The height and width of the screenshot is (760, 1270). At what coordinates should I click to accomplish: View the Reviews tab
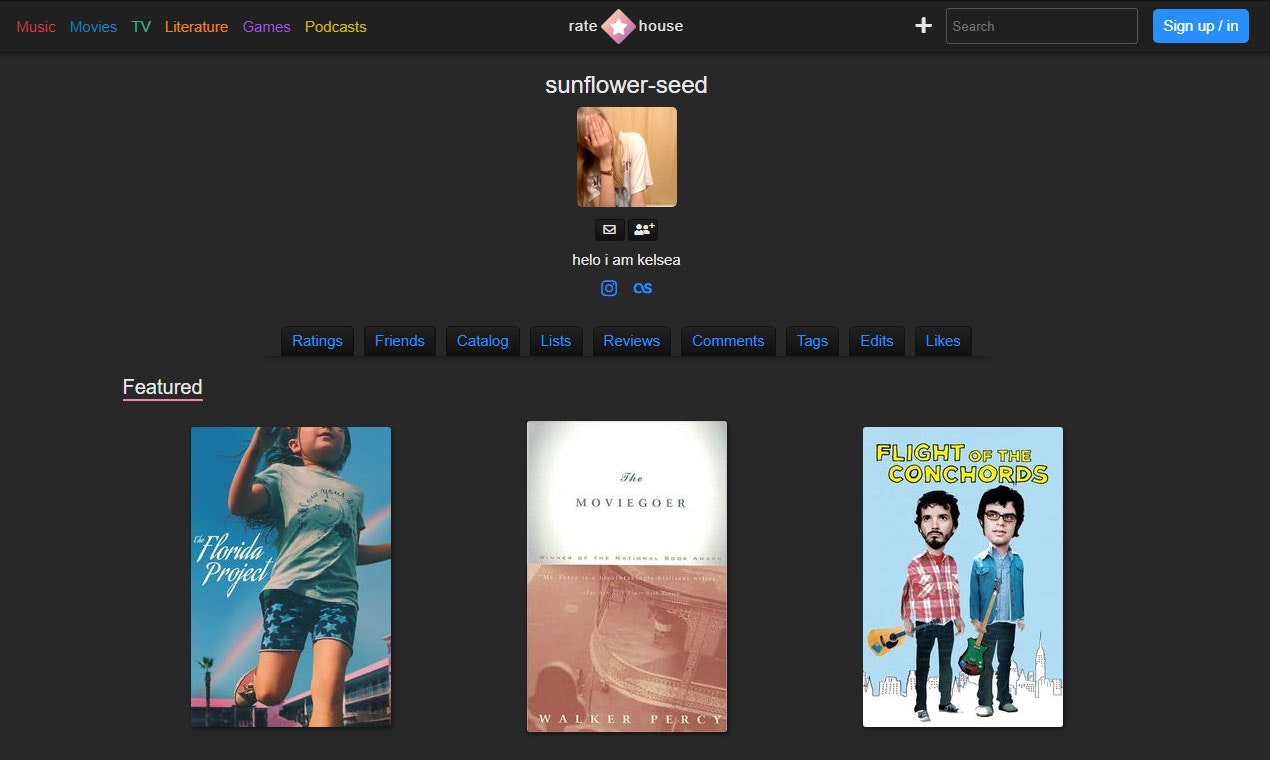click(632, 341)
